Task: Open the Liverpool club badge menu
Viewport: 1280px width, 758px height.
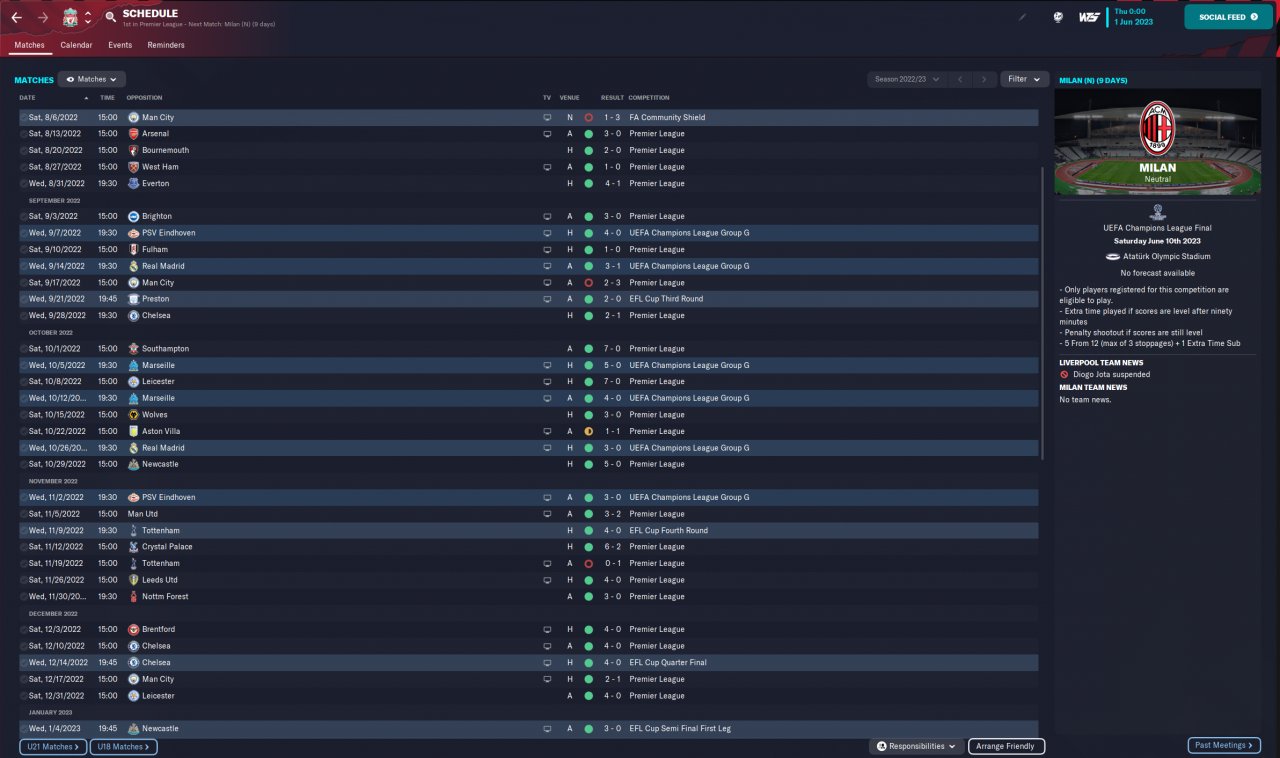Action: 70,17
